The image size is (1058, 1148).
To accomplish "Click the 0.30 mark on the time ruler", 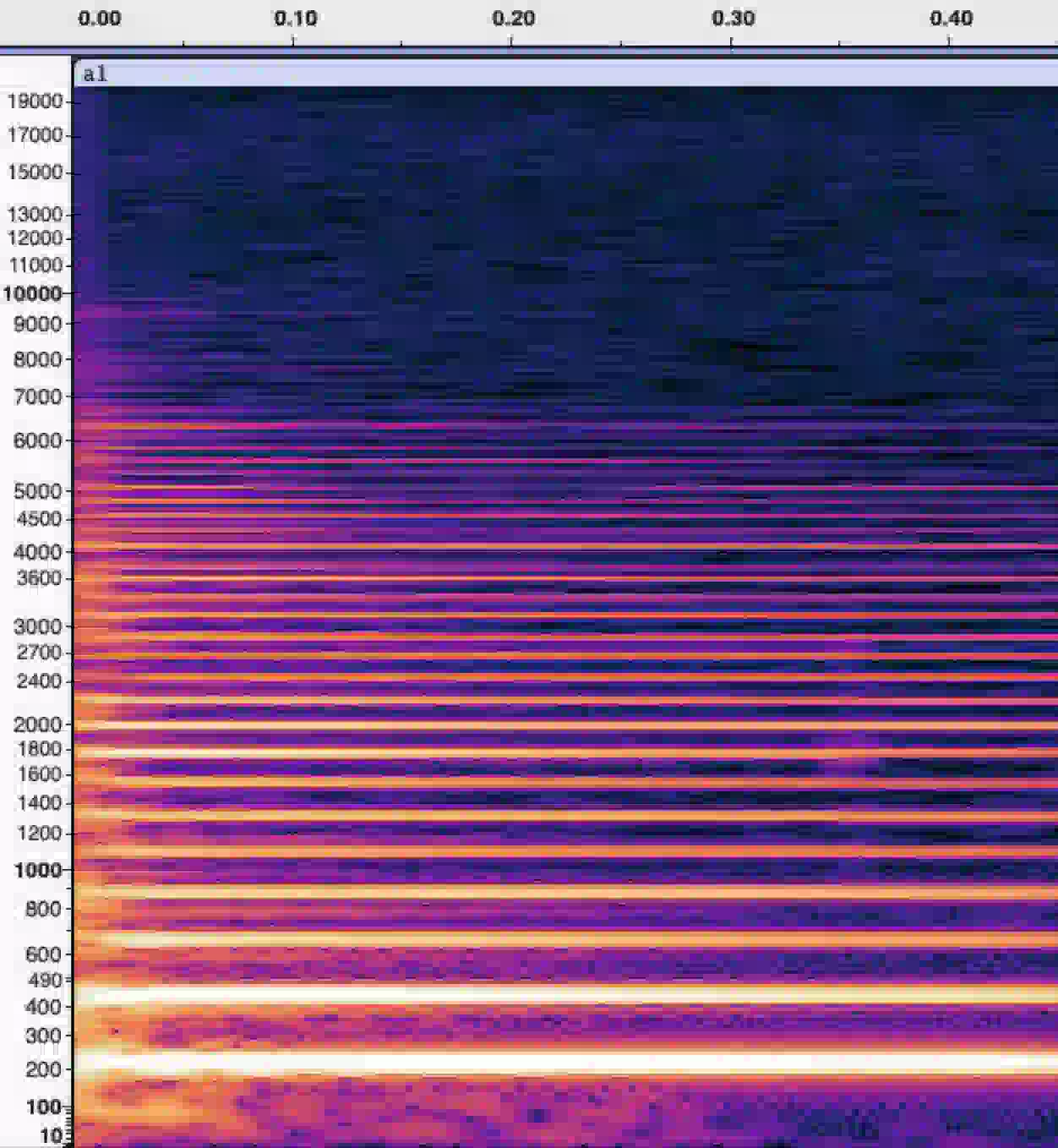I will pos(733,19).
